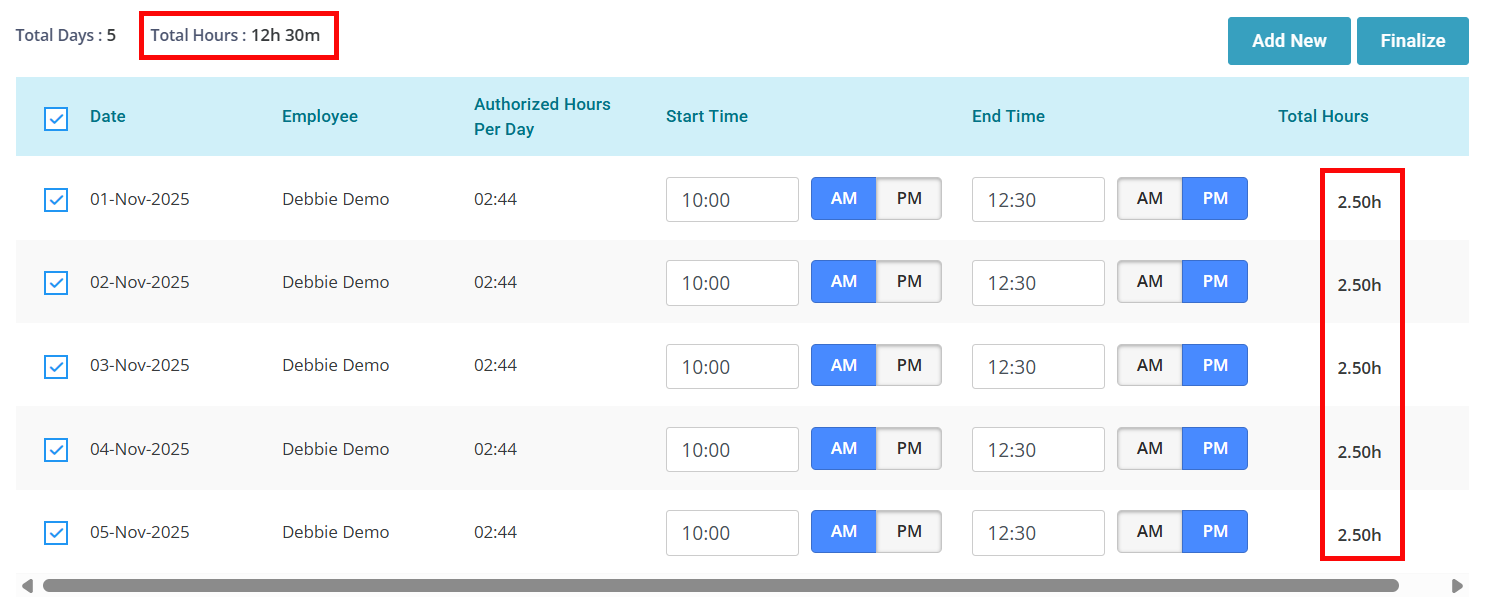Screen dimensions: 1486x607
Task: Set 01-Nov-2025 start time to PM
Action: [x=908, y=199]
